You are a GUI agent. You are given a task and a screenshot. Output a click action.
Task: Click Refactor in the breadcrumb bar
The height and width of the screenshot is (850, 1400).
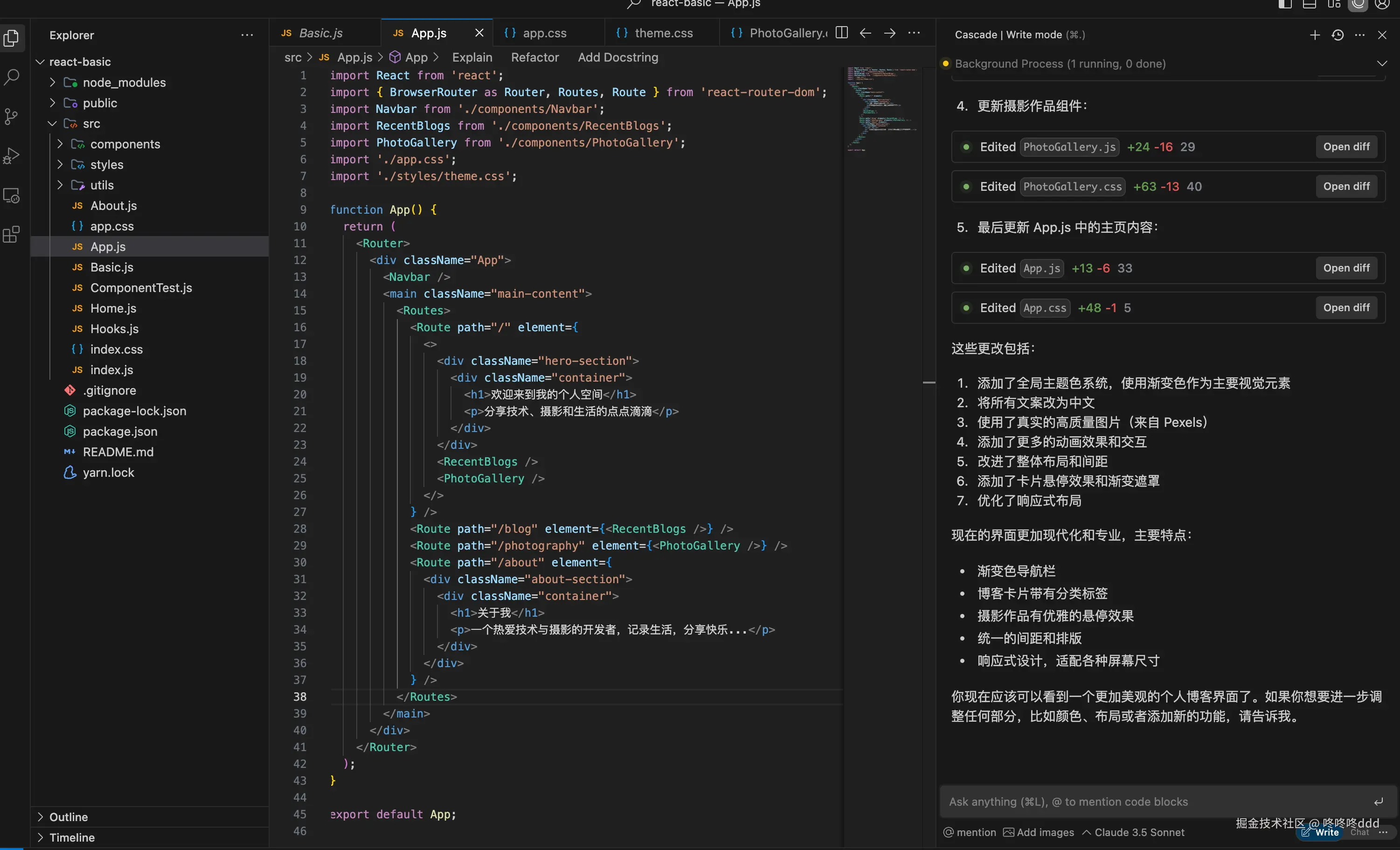[x=534, y=57]
